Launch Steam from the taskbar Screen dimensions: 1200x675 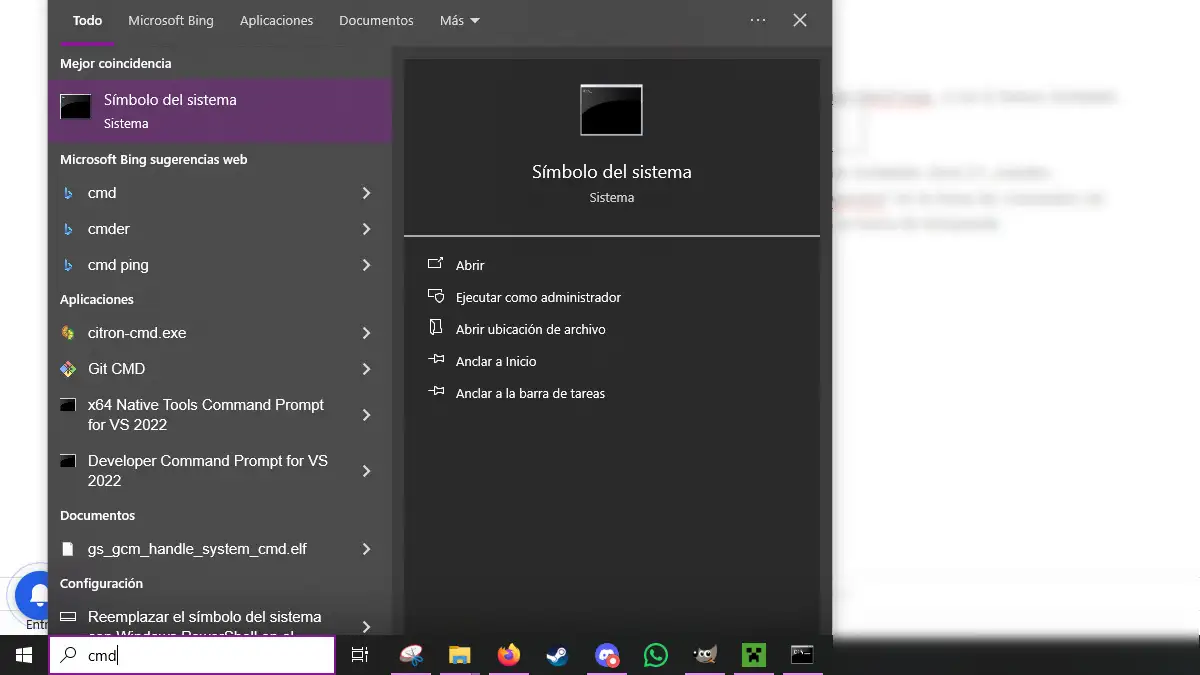coord(557,655)
